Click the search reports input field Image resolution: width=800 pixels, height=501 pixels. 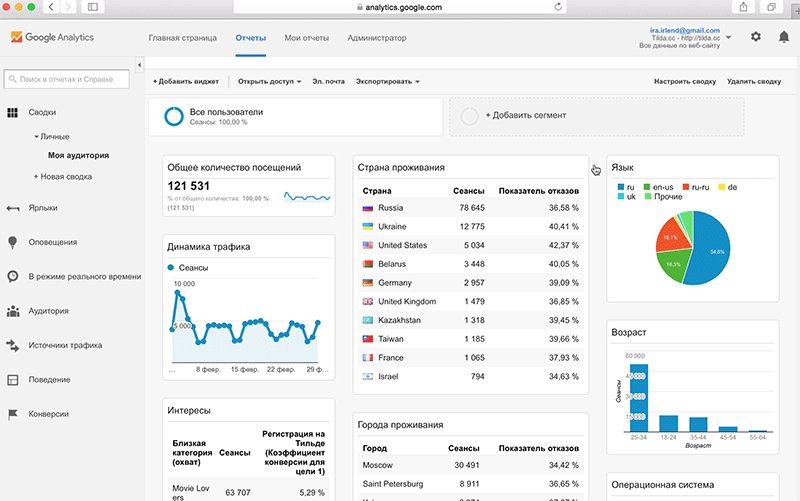[x=72, y=78]
